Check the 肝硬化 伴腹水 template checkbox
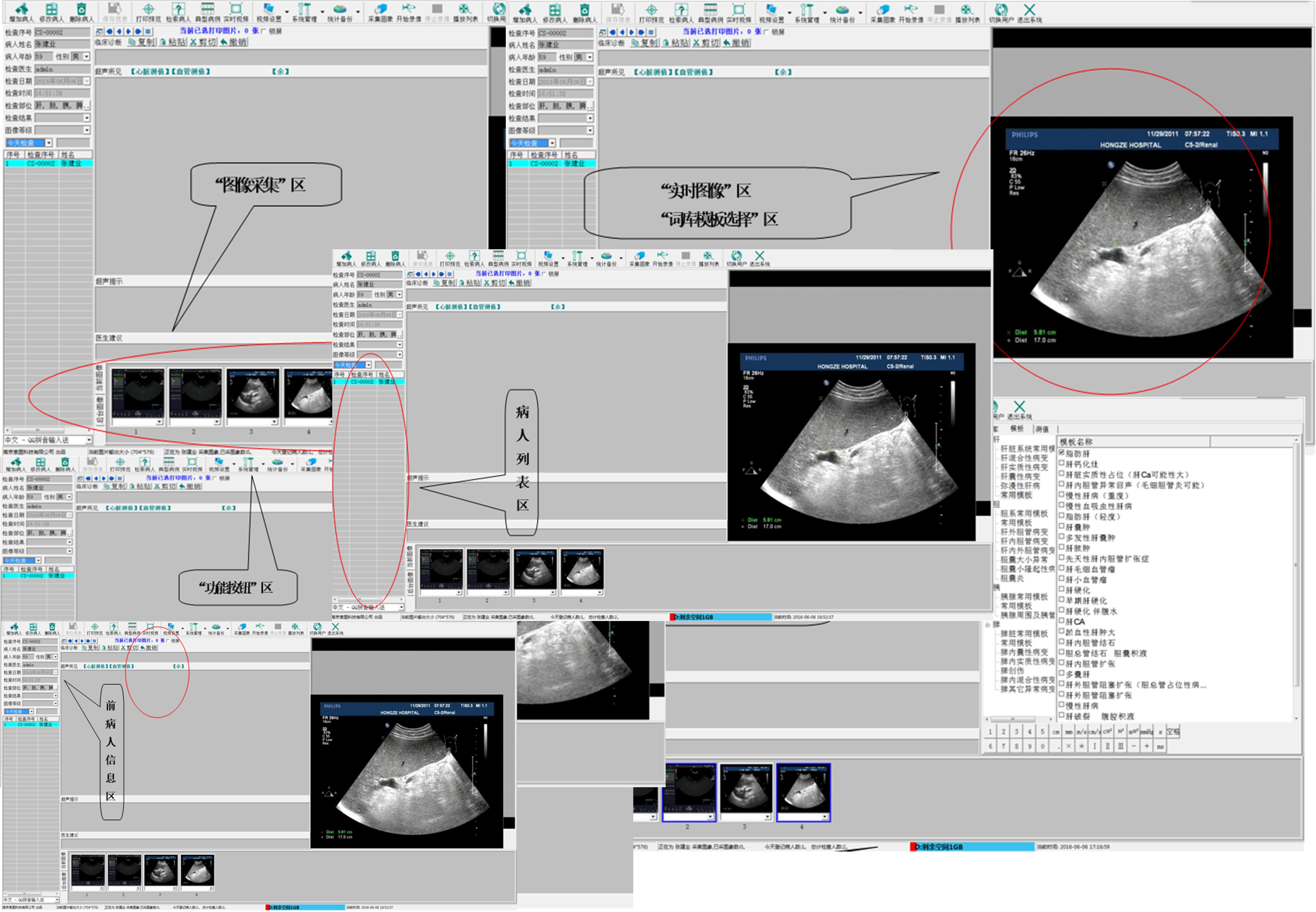 coord(1062,611)
